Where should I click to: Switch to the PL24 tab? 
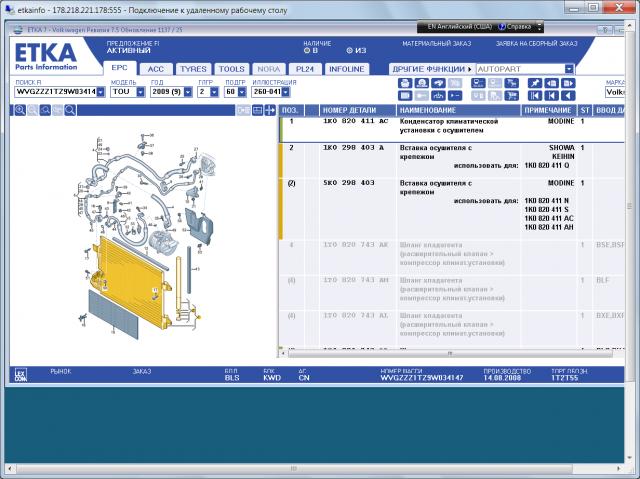(305, 69)
